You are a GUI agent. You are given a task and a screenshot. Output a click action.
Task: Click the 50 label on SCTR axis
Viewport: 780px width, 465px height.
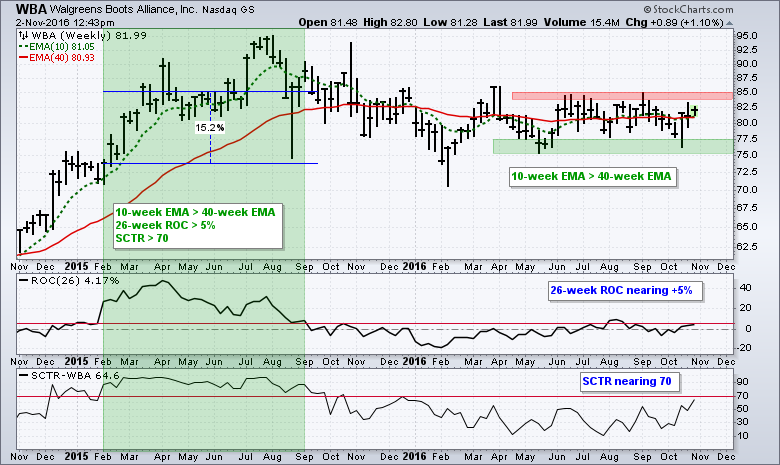743,409
